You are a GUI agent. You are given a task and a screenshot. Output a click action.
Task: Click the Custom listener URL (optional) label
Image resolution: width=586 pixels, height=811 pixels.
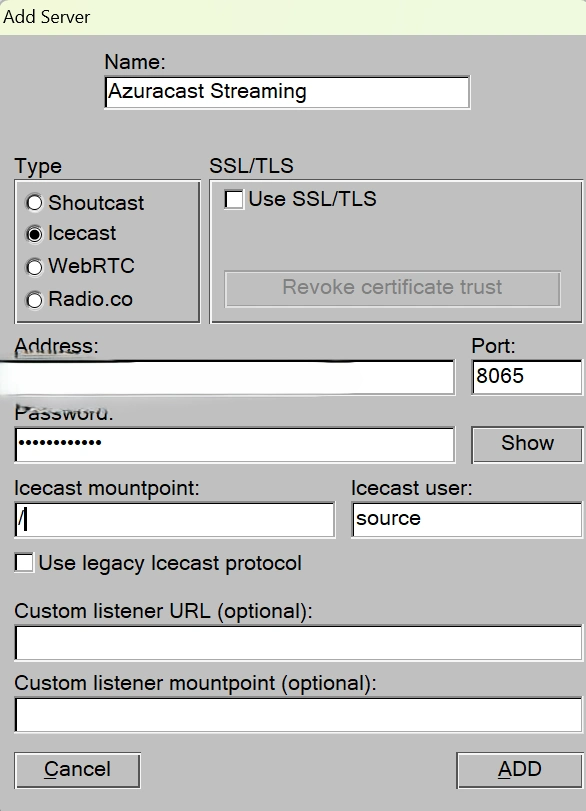163,611
